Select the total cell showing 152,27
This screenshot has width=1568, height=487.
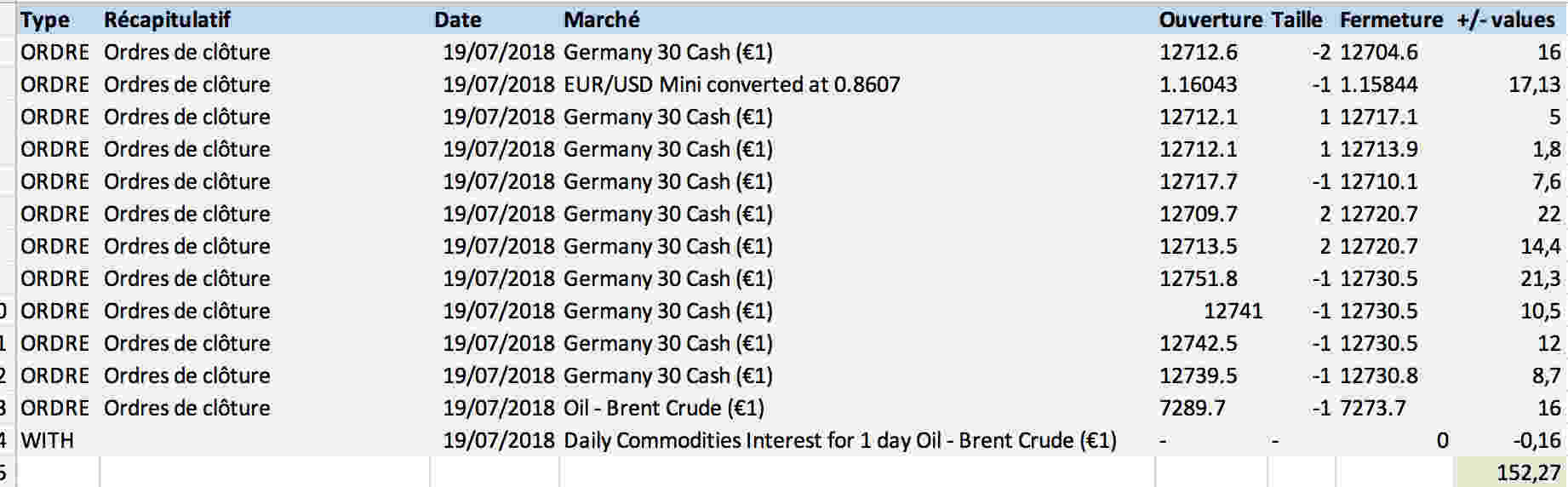point(1529,473)
